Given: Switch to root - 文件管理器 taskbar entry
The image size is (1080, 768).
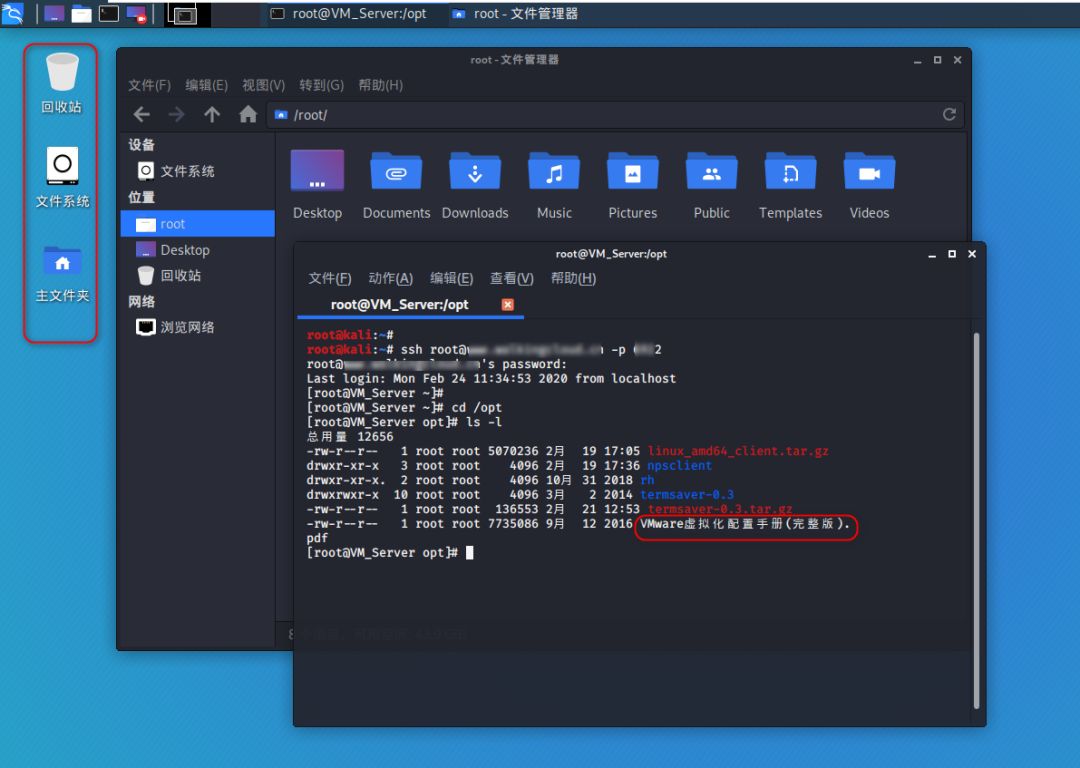Looking at the screenshot, I should (x=515, y=14).
